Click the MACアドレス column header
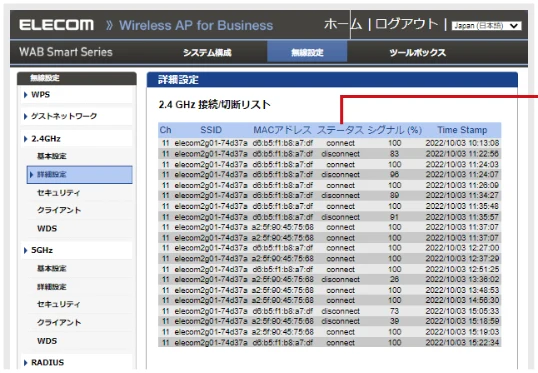 click(282, 130)
